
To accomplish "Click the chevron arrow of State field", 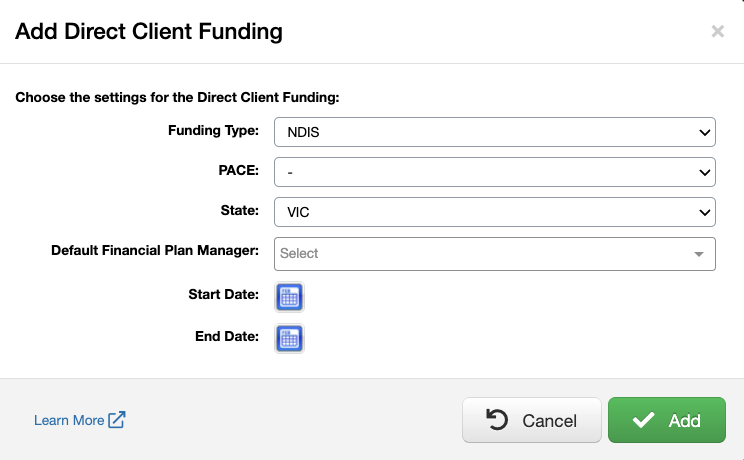I will [704, 212].
